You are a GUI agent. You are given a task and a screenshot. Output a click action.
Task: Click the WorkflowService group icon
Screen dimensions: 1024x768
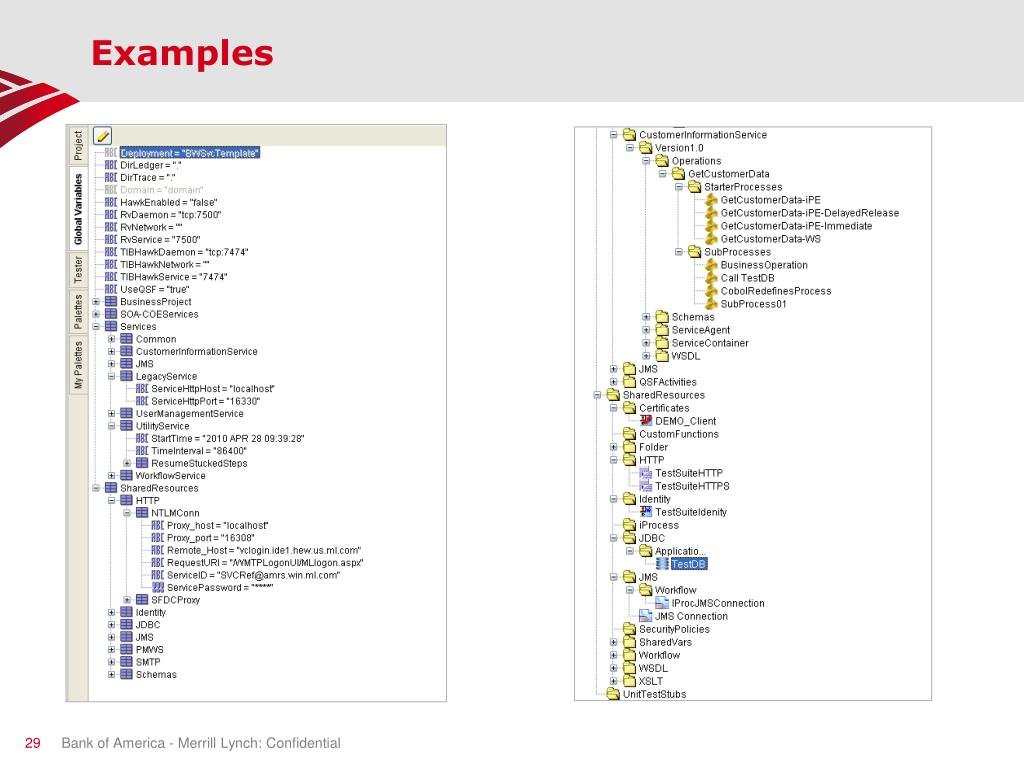tap(127, 475)
